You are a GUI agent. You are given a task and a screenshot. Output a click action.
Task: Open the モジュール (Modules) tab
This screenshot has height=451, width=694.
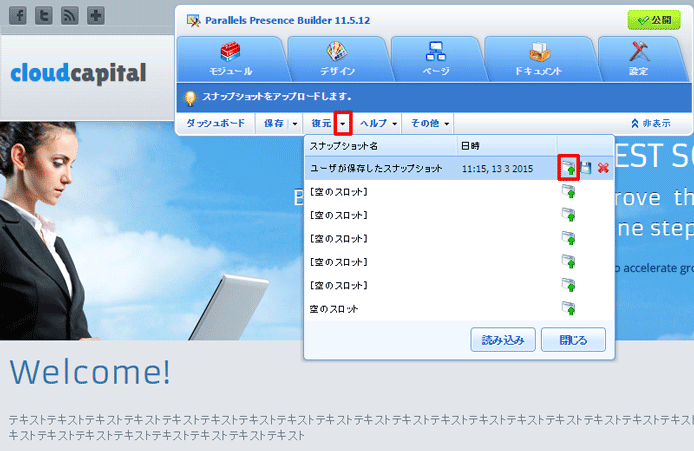(x=229, y=59)
